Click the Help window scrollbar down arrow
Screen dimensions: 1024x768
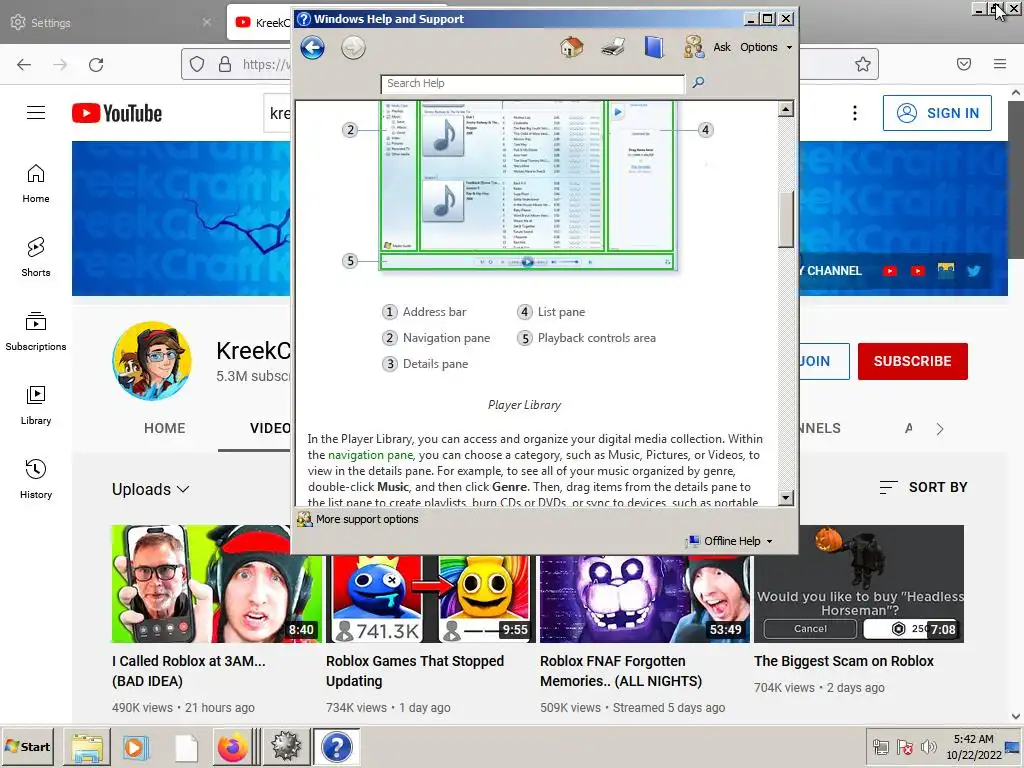786,498
